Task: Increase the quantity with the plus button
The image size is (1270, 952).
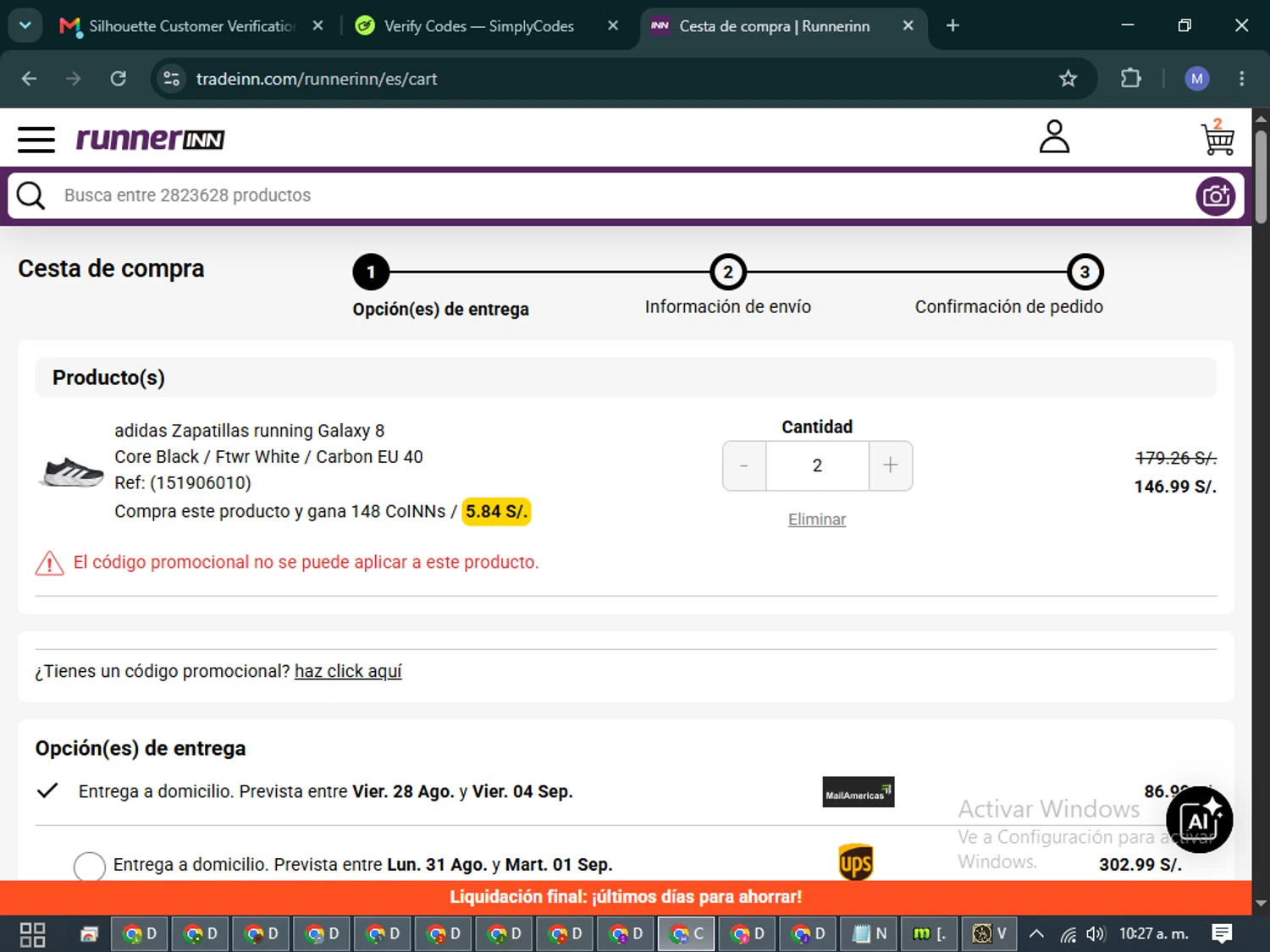Action: point(891,465)
